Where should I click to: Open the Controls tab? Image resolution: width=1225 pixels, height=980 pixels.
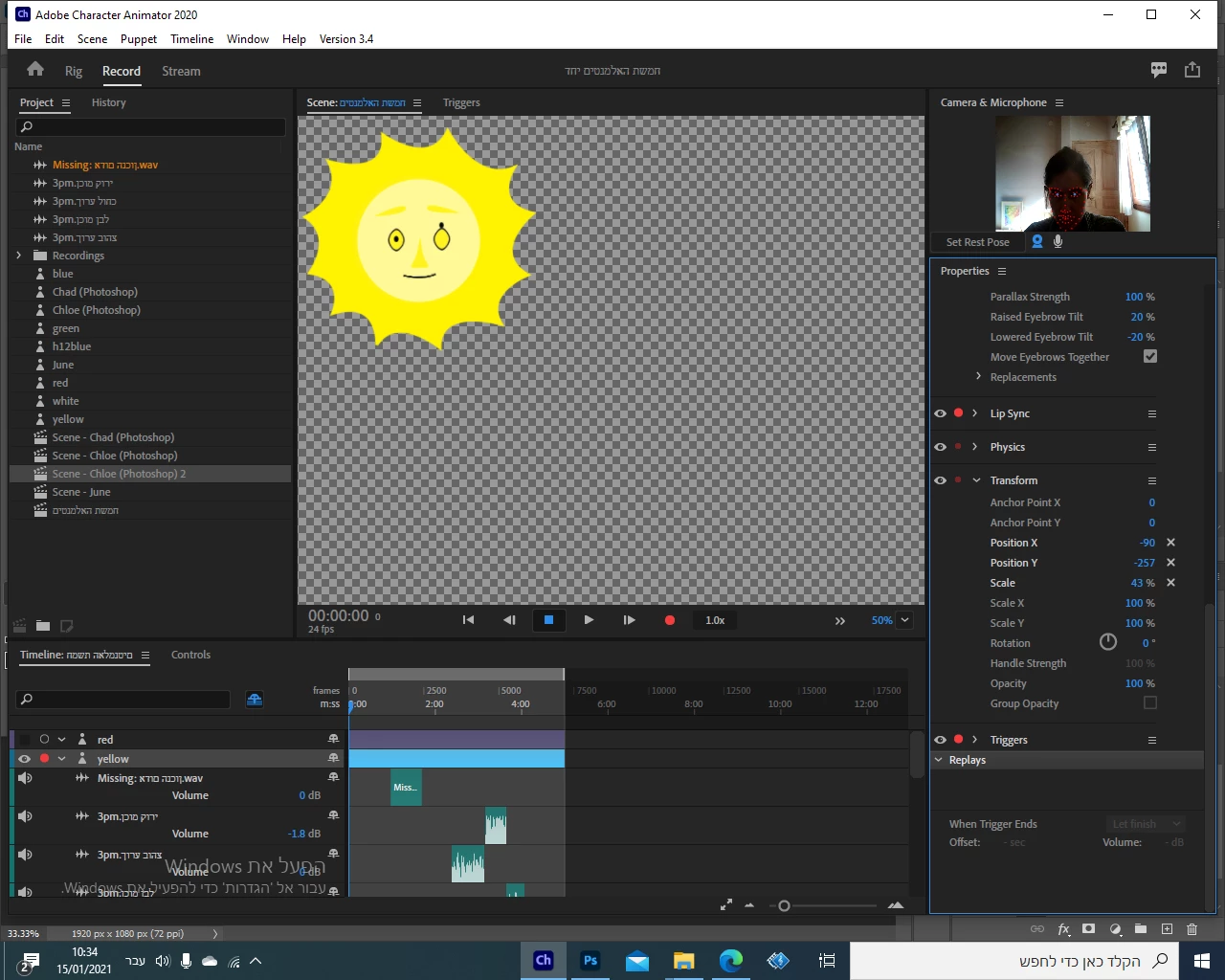point(190,655)
